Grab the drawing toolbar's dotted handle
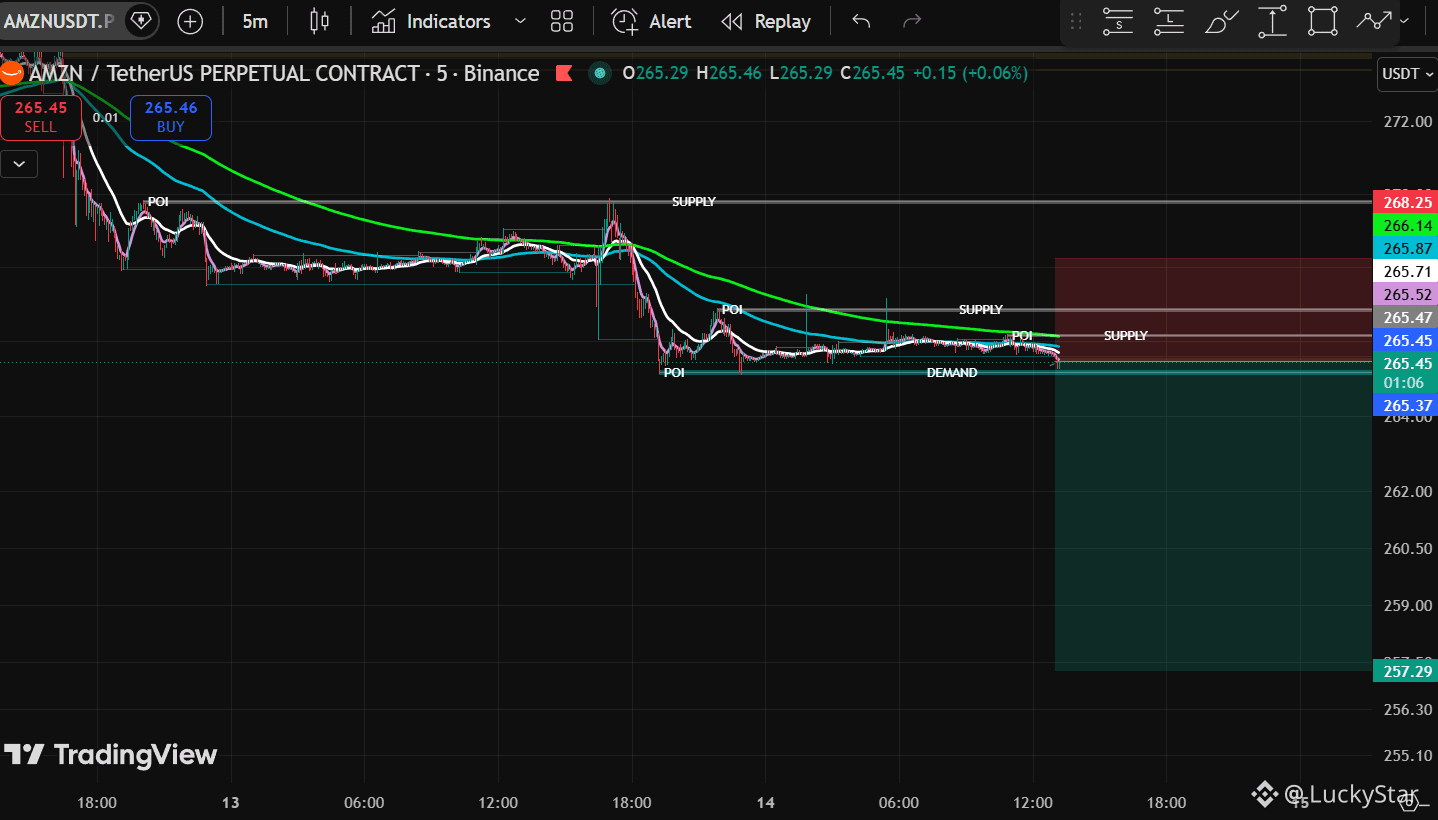The height and width of the screenshot is (820, 1438). click(x=1076, y=21)
